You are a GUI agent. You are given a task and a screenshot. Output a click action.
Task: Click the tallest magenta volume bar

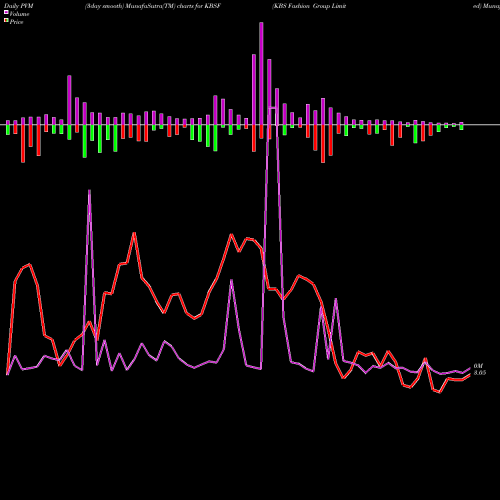click(261, 74)
